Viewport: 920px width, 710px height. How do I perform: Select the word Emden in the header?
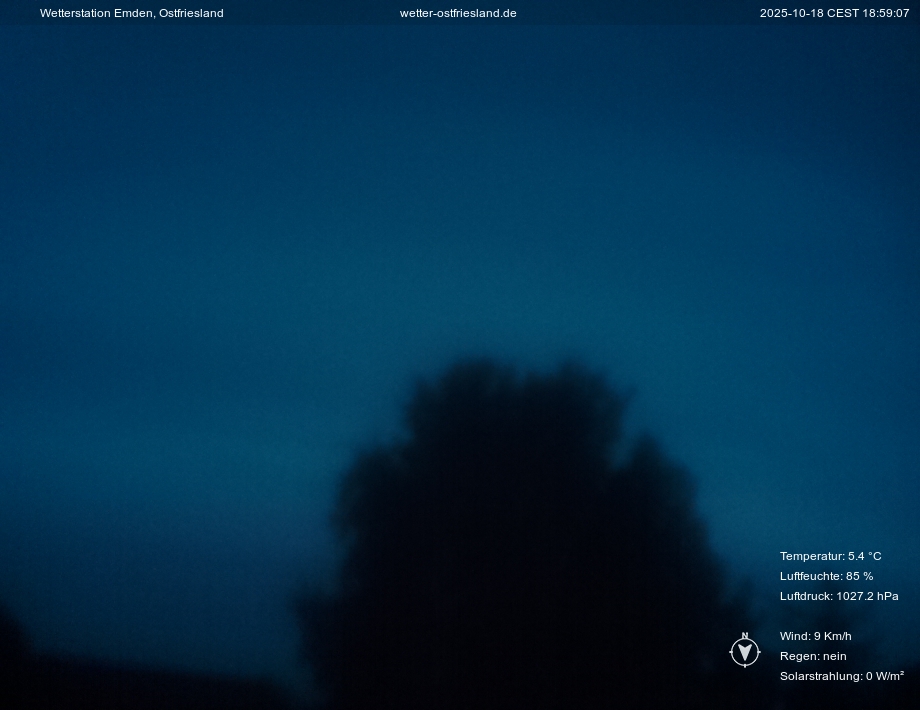(x=134, y=13)
